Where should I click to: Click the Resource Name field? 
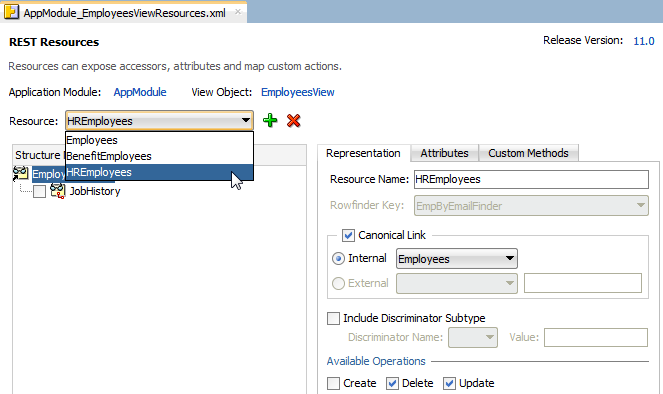(x=531, y=179)
